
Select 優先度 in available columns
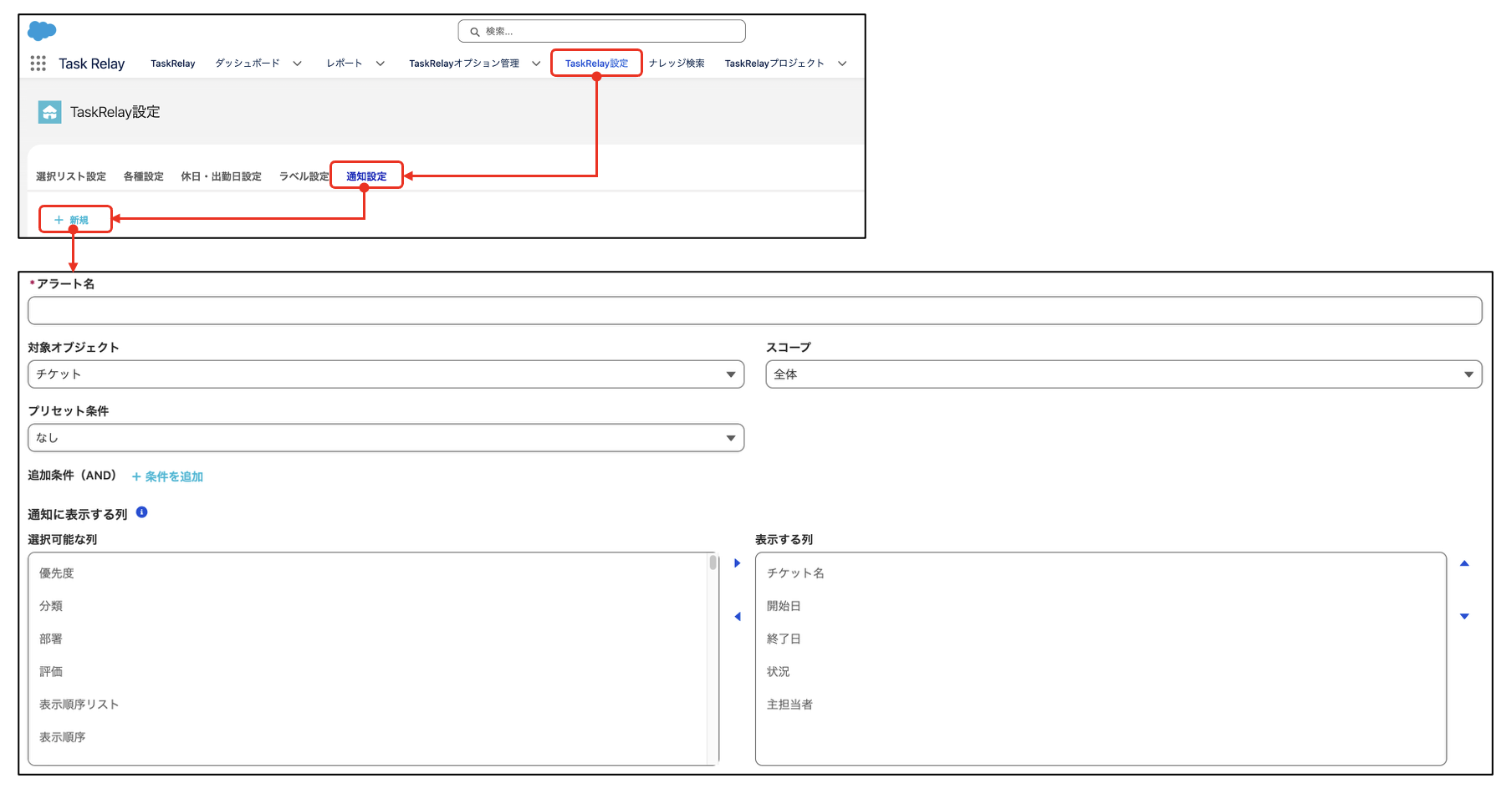57,573
